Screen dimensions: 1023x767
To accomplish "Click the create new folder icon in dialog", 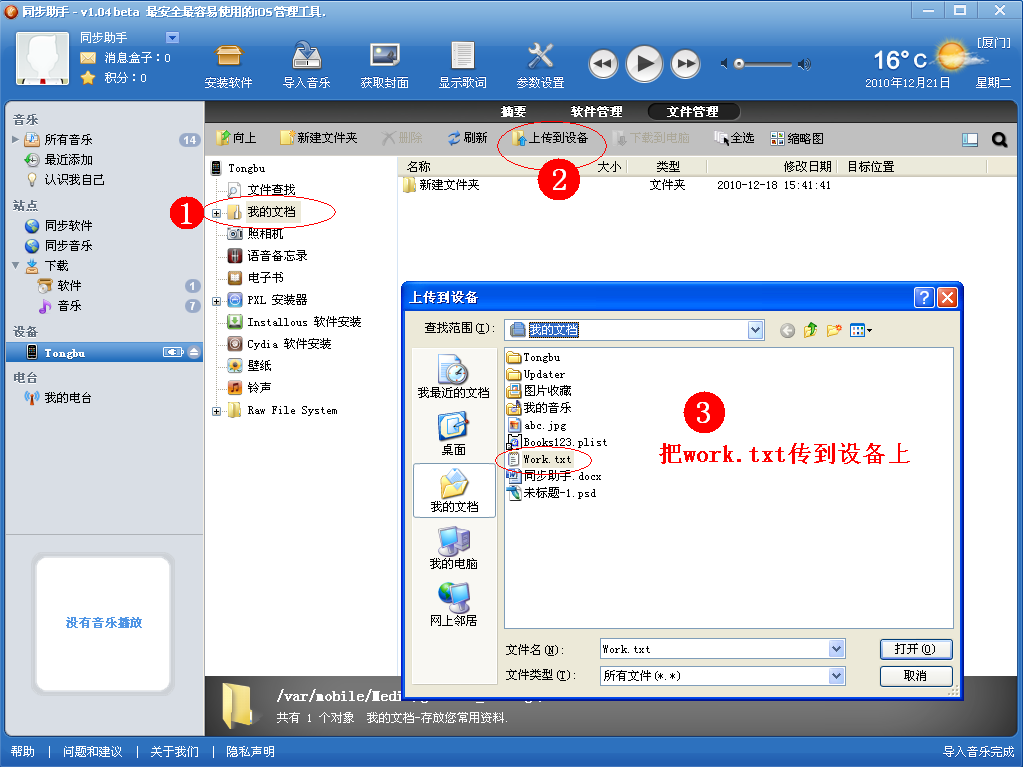I will (x=833, y=330).
